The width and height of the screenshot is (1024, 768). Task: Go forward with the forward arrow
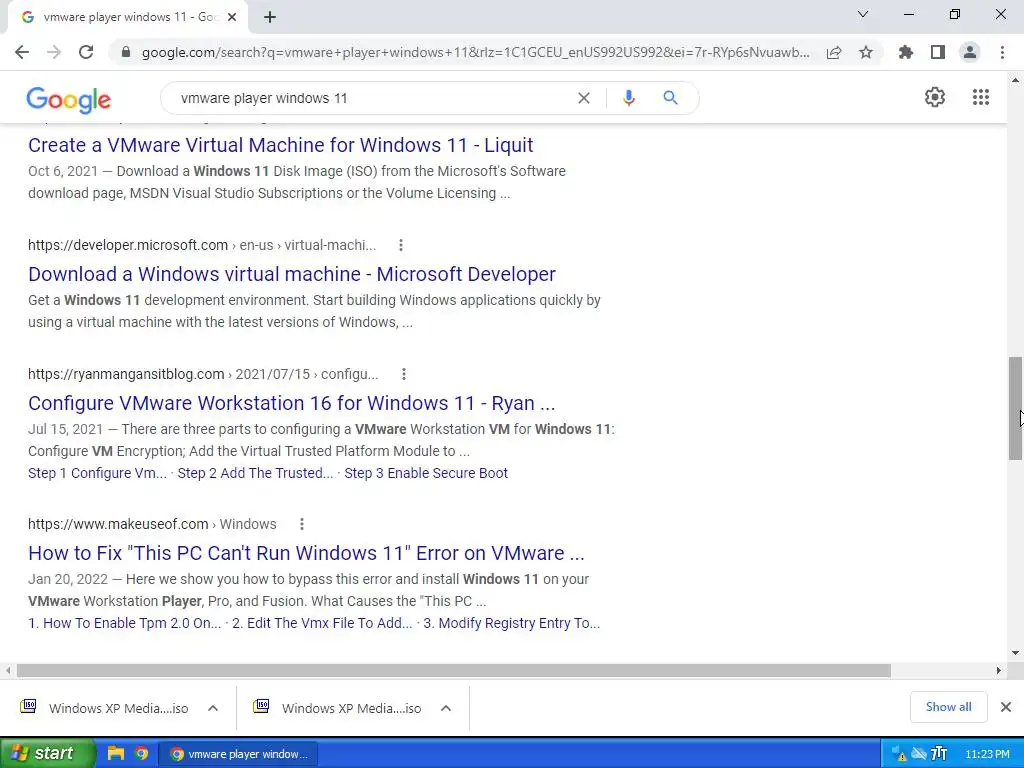[54, 52]
